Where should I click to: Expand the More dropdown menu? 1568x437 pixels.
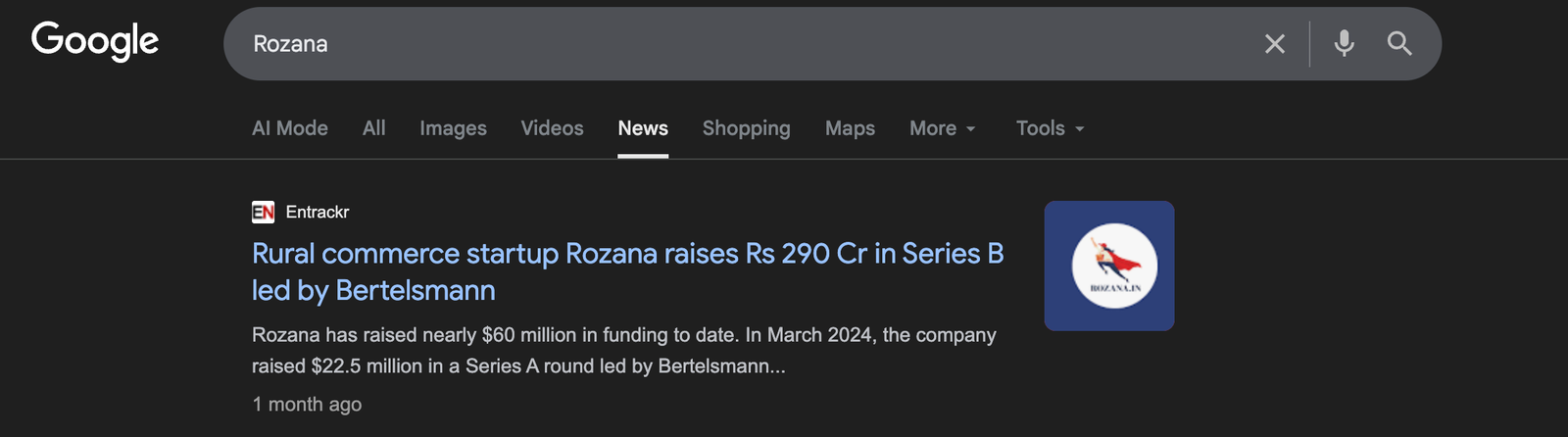click(942, 128)
